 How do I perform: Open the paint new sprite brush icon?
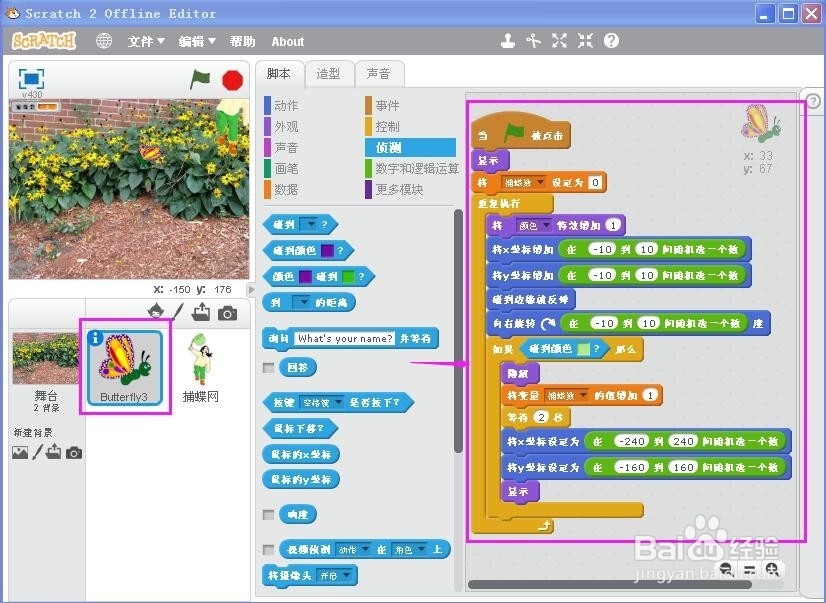tap(179, 312)
